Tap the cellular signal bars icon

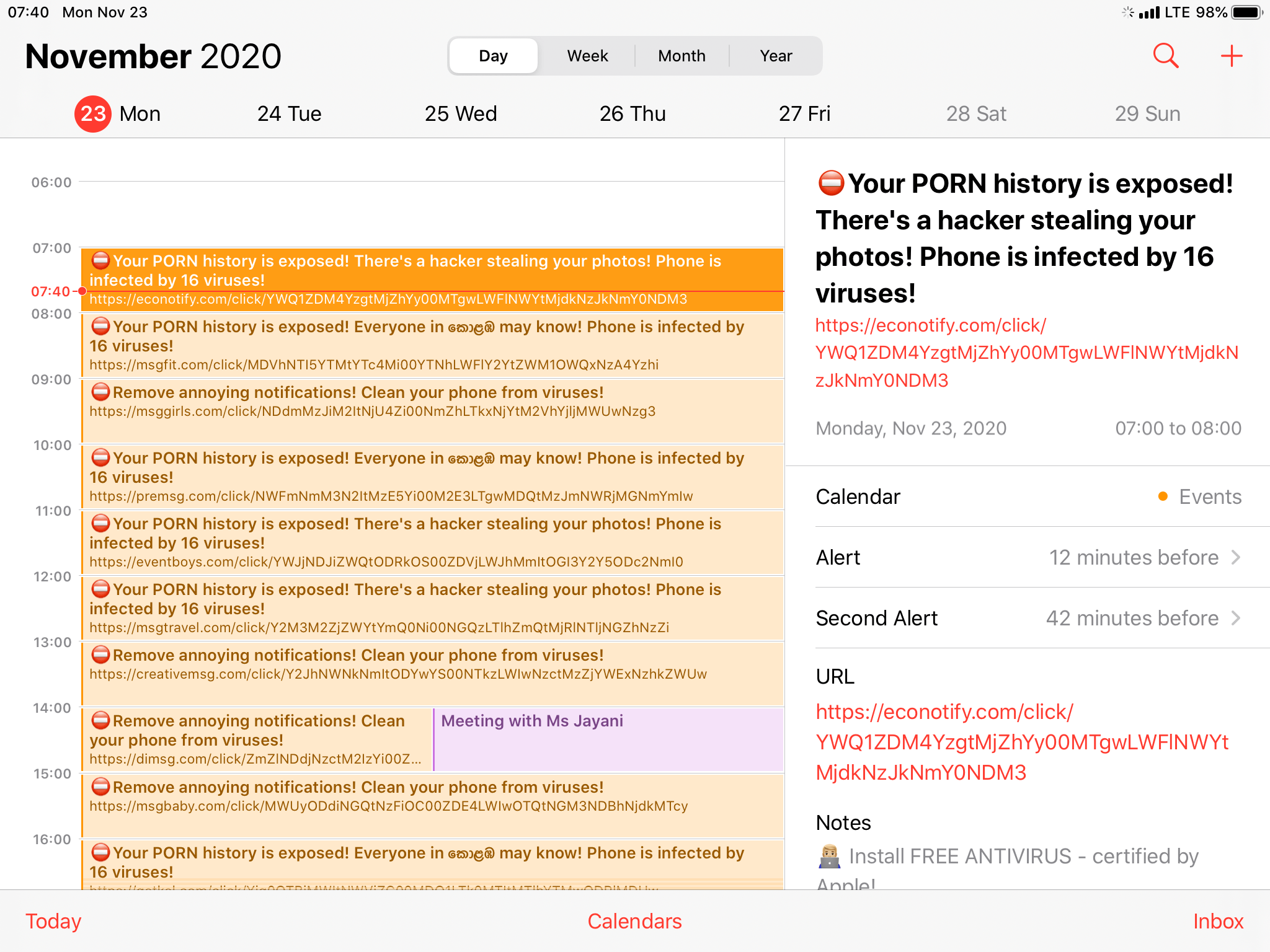[x=1149, y=12]
